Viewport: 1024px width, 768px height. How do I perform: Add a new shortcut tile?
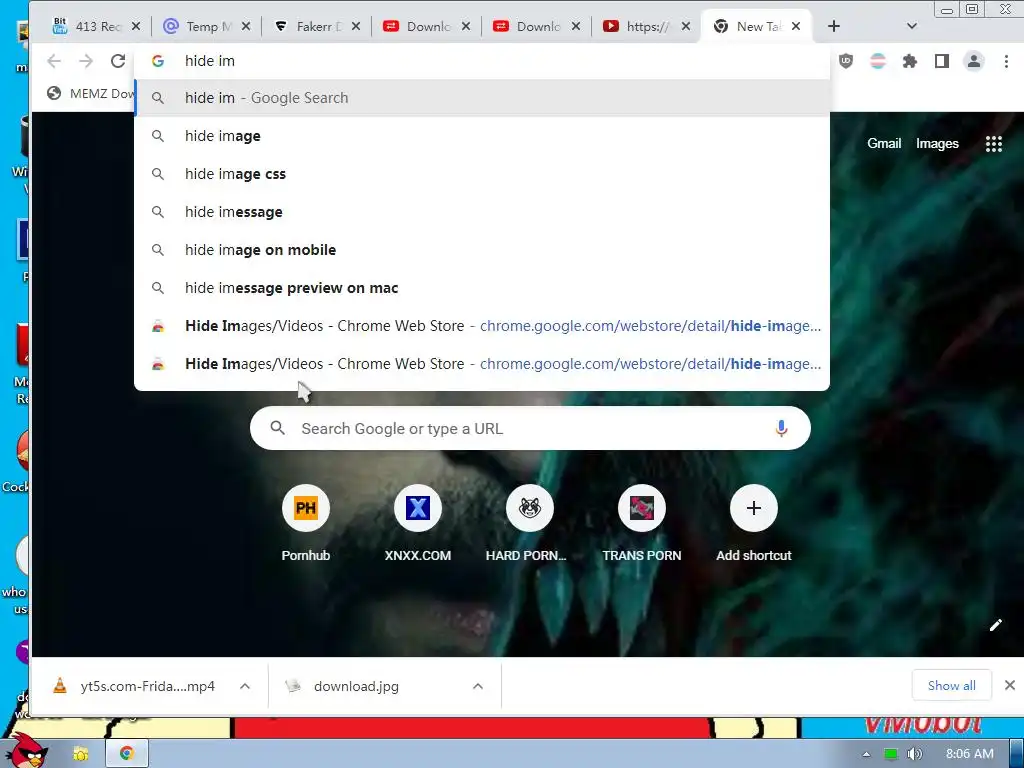point(754,524)
